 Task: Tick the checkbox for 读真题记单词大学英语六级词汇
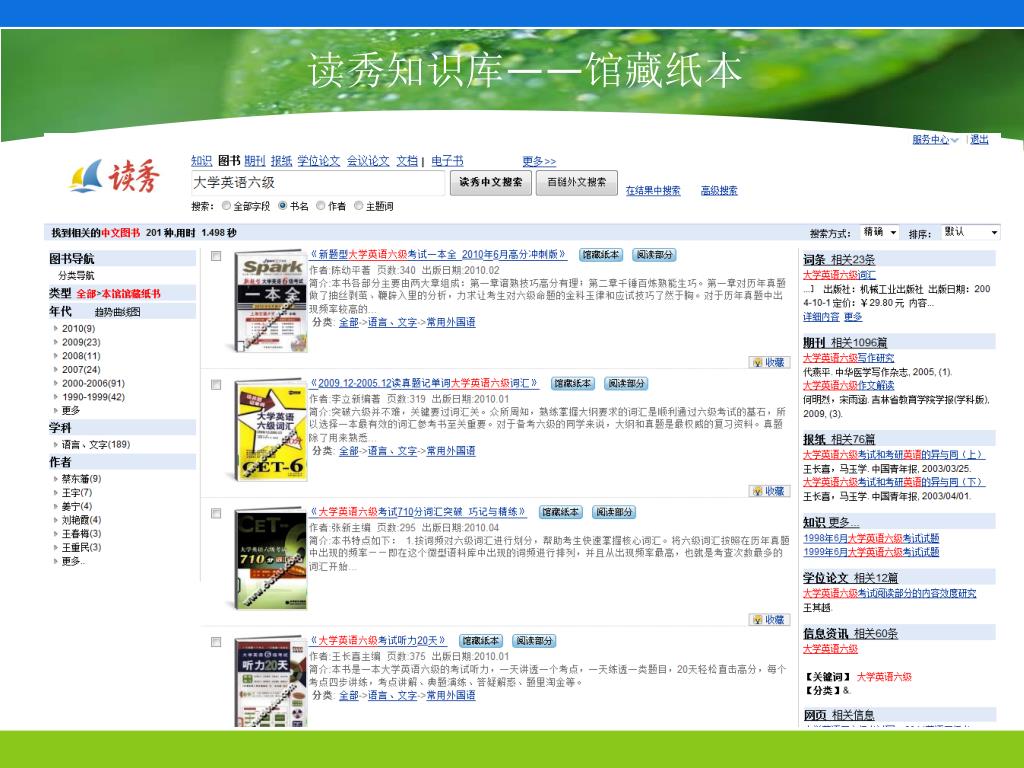tap(216, 385)
